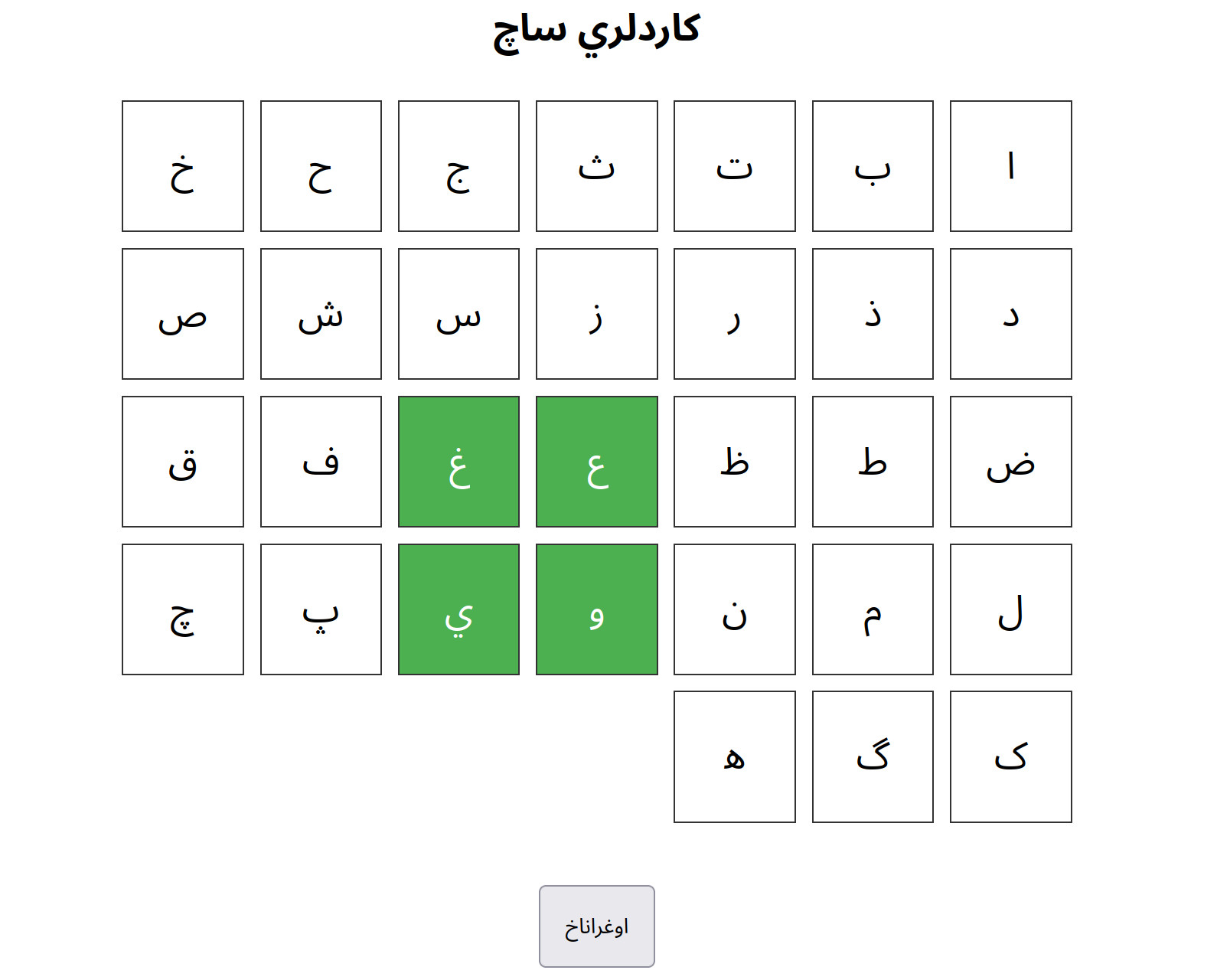Tap the خ letter card
1217x980 pixels.
[183, 166]
